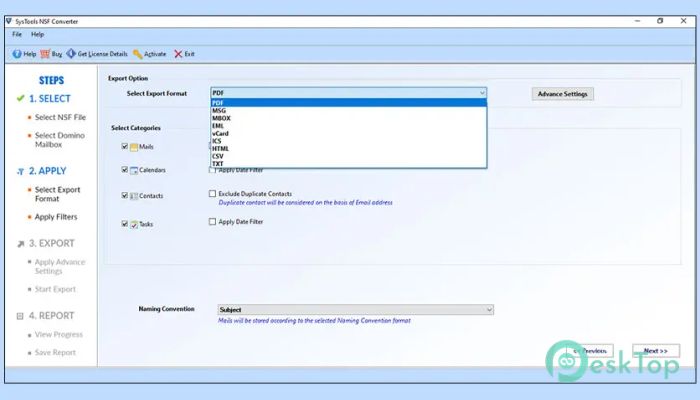The width and height of the screenshot is (700, 400).
Task: Select ICS in export format list
Action: click(x=349, y=141)
